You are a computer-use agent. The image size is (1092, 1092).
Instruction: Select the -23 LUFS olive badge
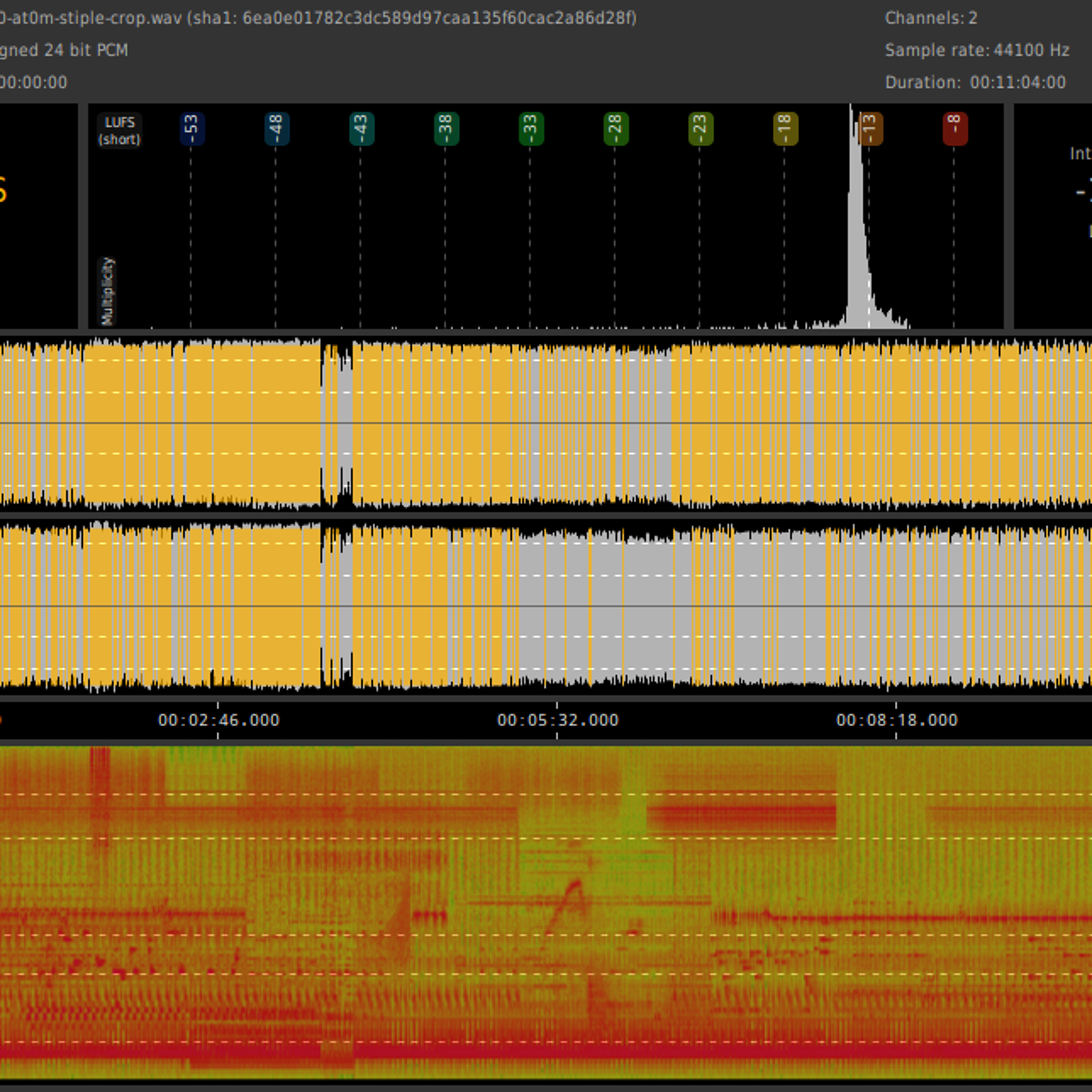coord(700,129)
